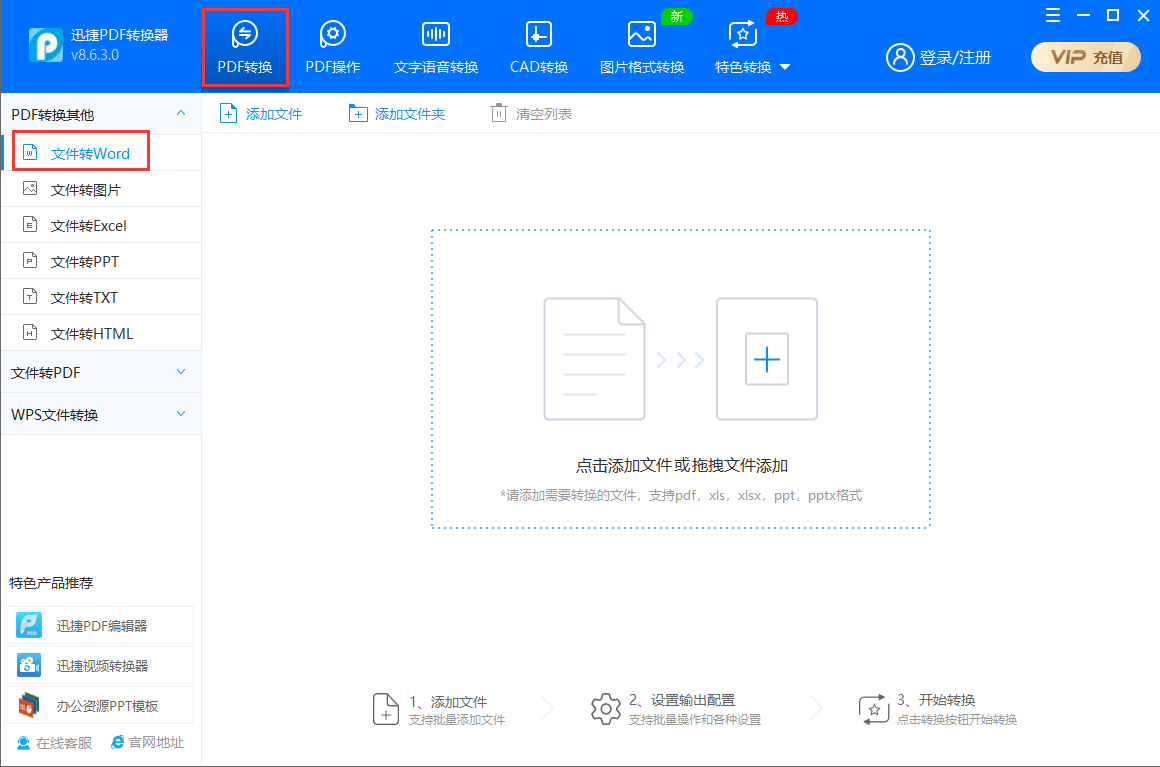Screen dimensions: 1160x767
Task: Click the plus icon in the drop zone
Action: point(766,359)
